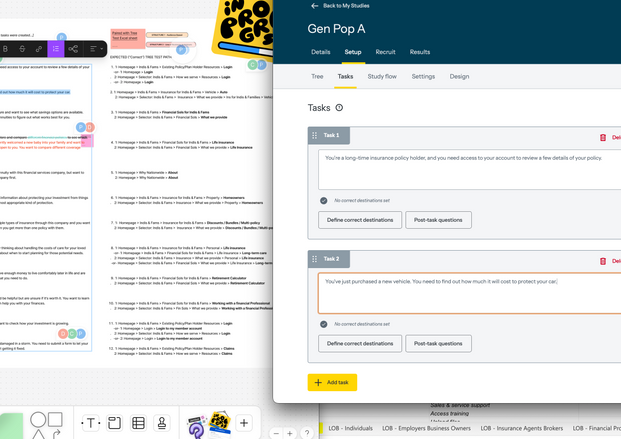Select the Table tool in whiteboard toolbar
The height and width of the screenshot is (439, 621).
click(138, 423)
